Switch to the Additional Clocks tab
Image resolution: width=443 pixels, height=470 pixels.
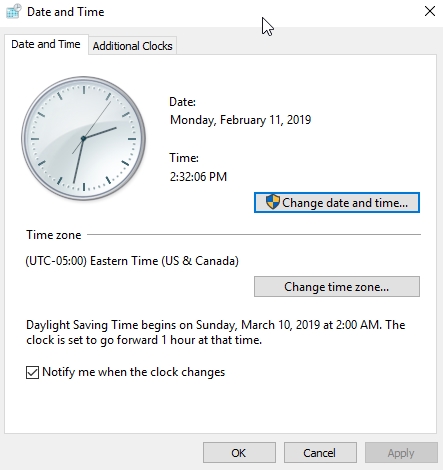132,46
